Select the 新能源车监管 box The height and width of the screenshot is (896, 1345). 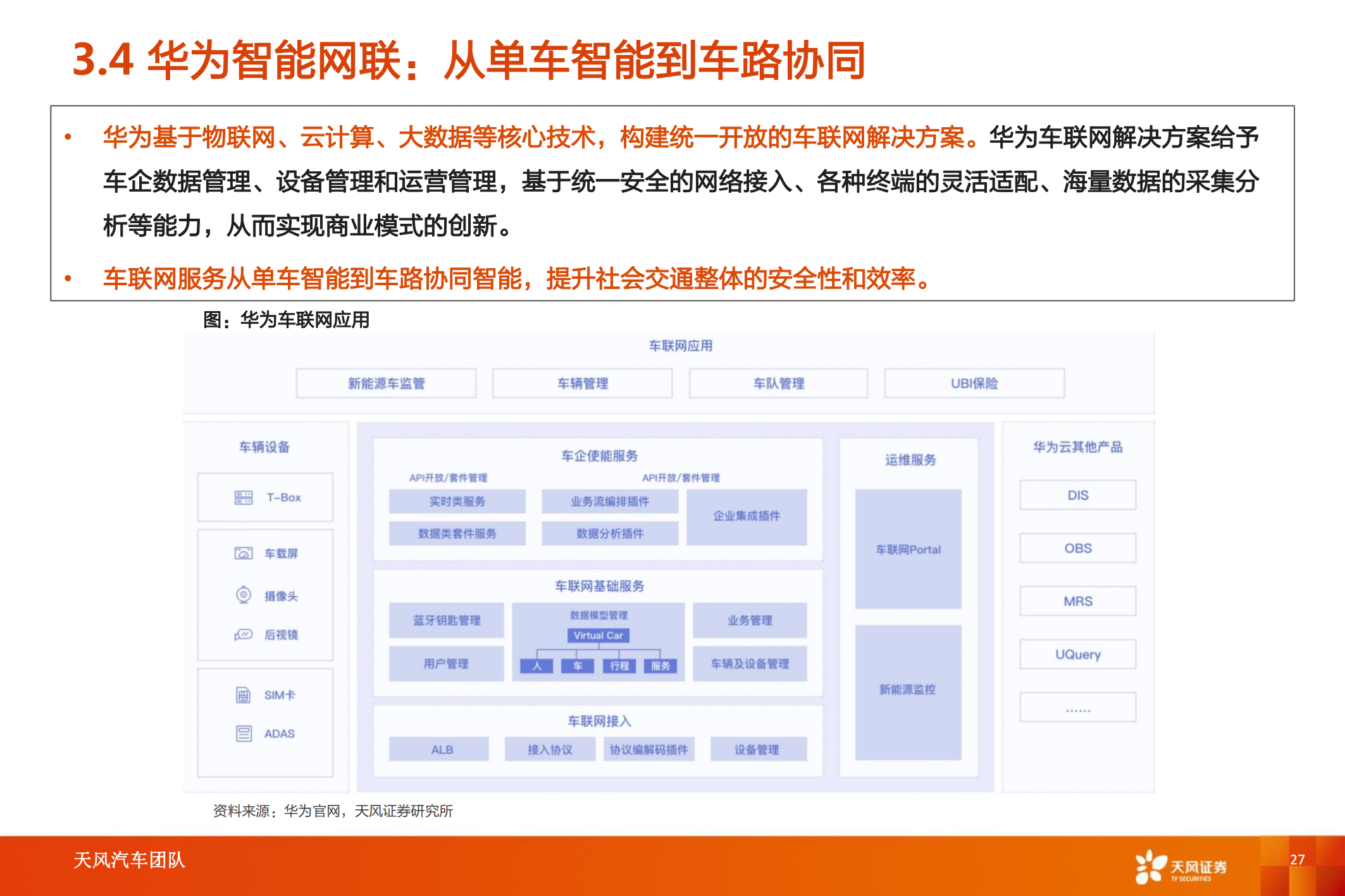coord(386,383)
